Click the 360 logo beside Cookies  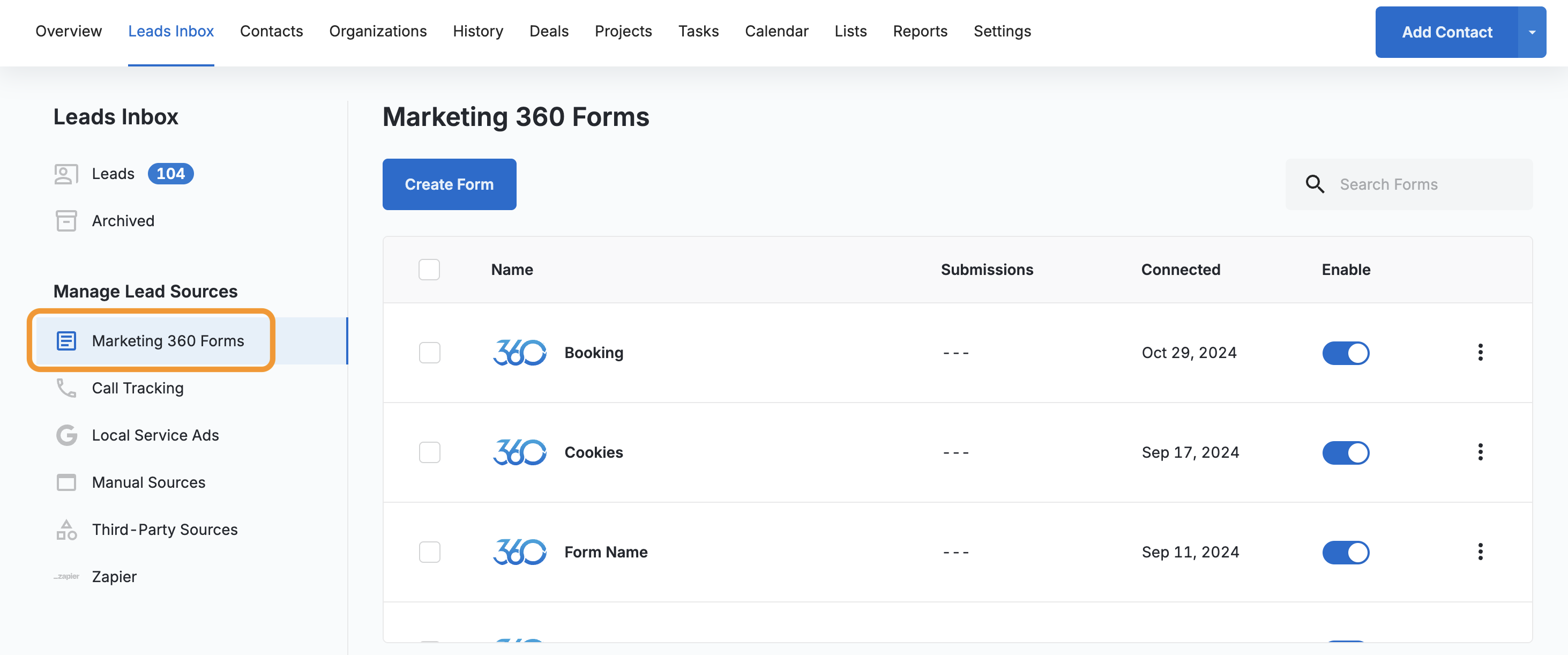click(519, 452)
